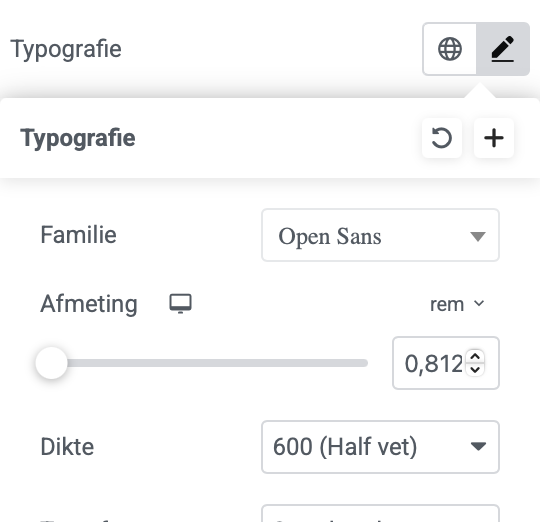Open global fonts via globe icon

coord(450,49)
